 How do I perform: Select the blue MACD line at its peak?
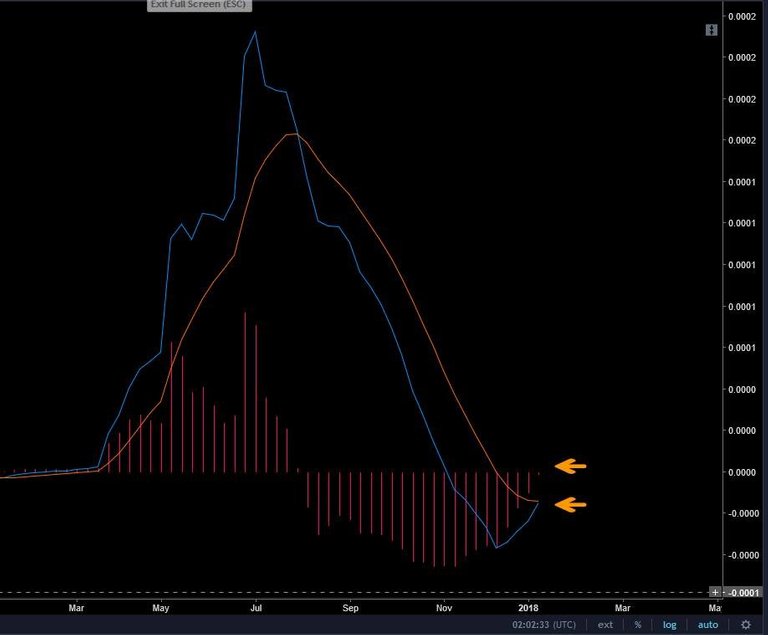click(x=255, y=33)
